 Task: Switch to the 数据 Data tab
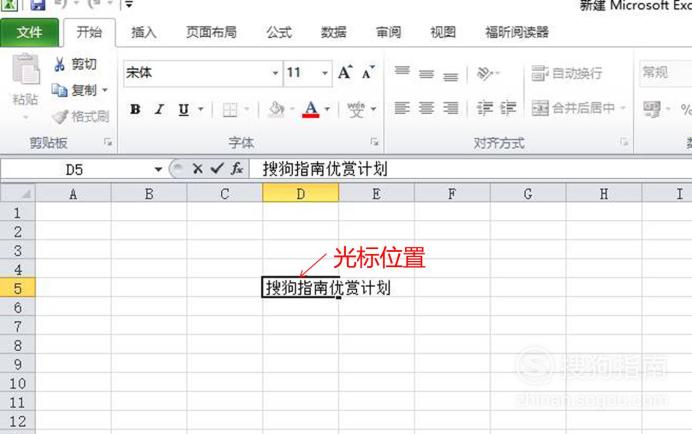point(334,32)
